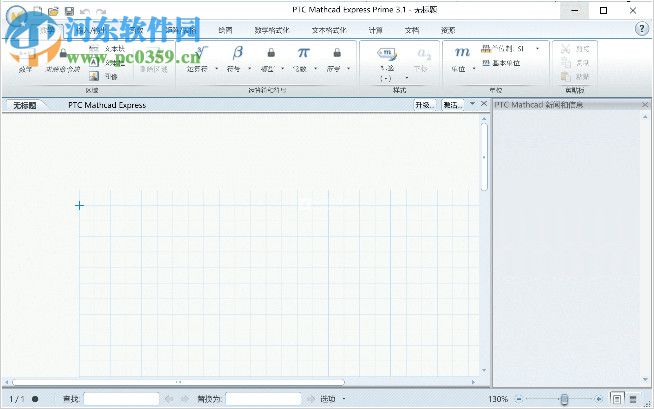Click the replace arrow button

(310, 399)
